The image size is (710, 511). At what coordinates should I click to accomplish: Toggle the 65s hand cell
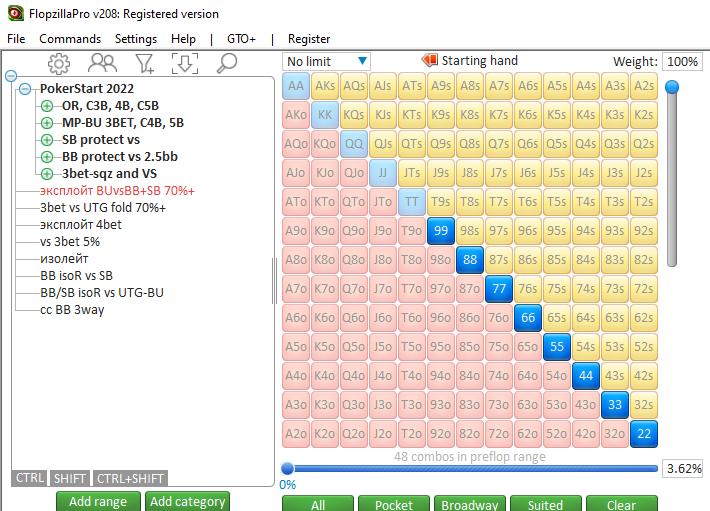point(556,318)
